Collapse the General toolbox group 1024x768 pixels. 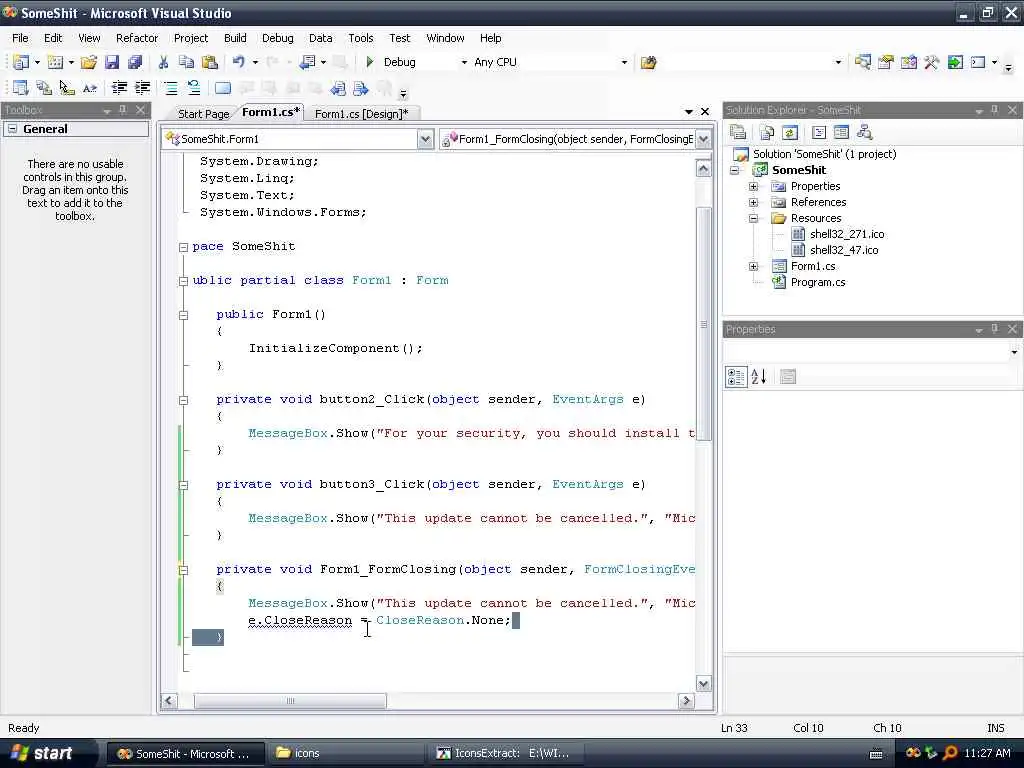[x=12, y=129]
